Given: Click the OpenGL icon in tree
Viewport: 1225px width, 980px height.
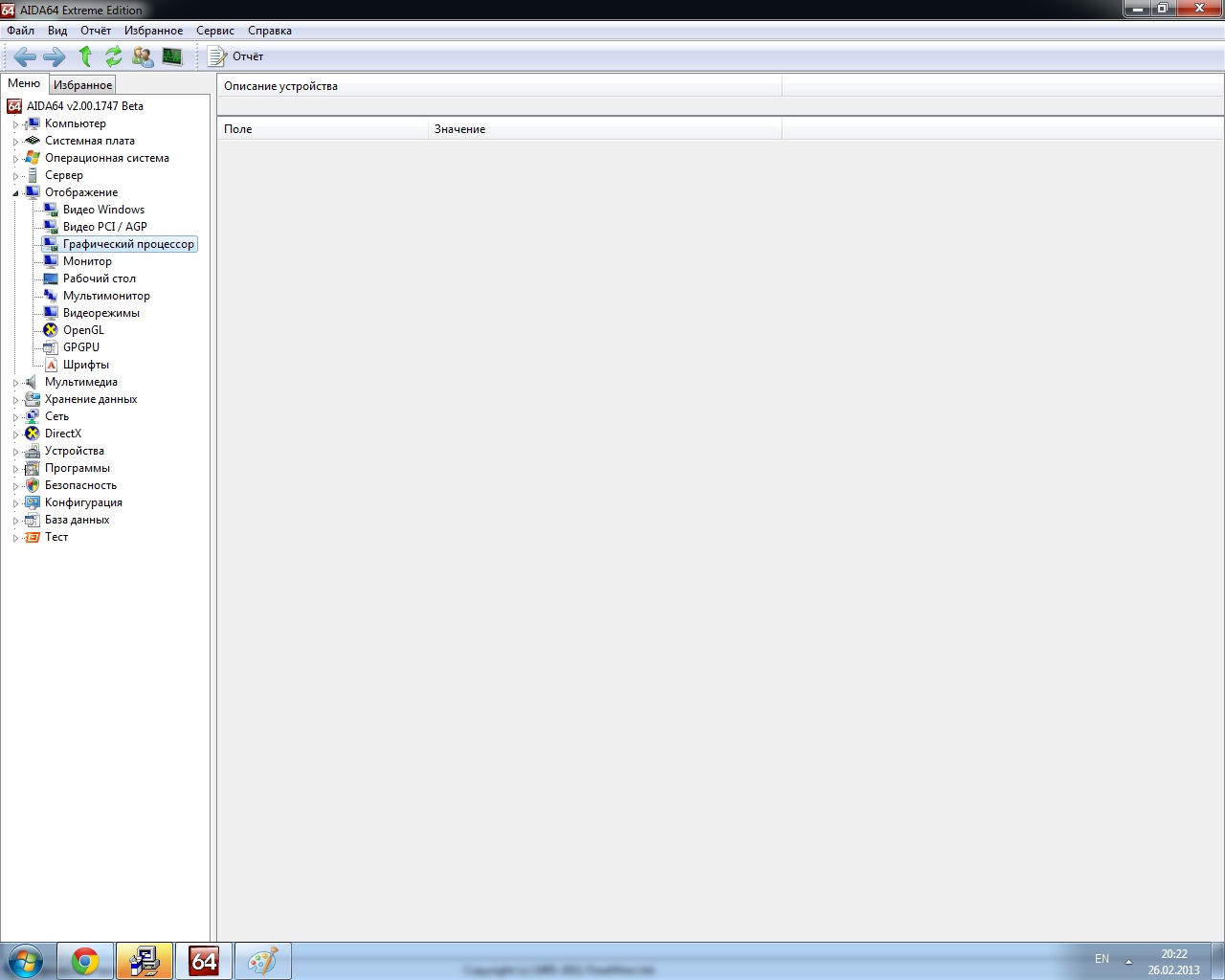Looking at the screenshot, I should (x=51, y=330).
